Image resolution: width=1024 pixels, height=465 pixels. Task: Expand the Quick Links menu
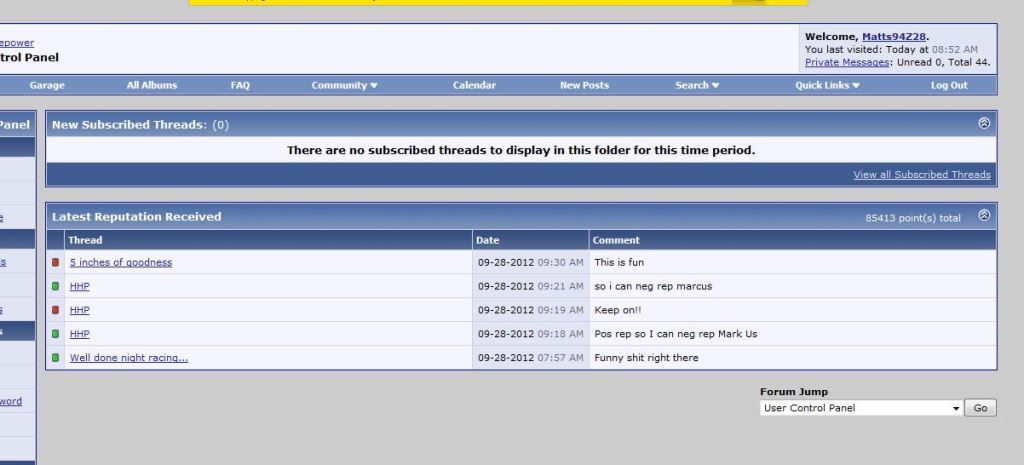[827, 86]
